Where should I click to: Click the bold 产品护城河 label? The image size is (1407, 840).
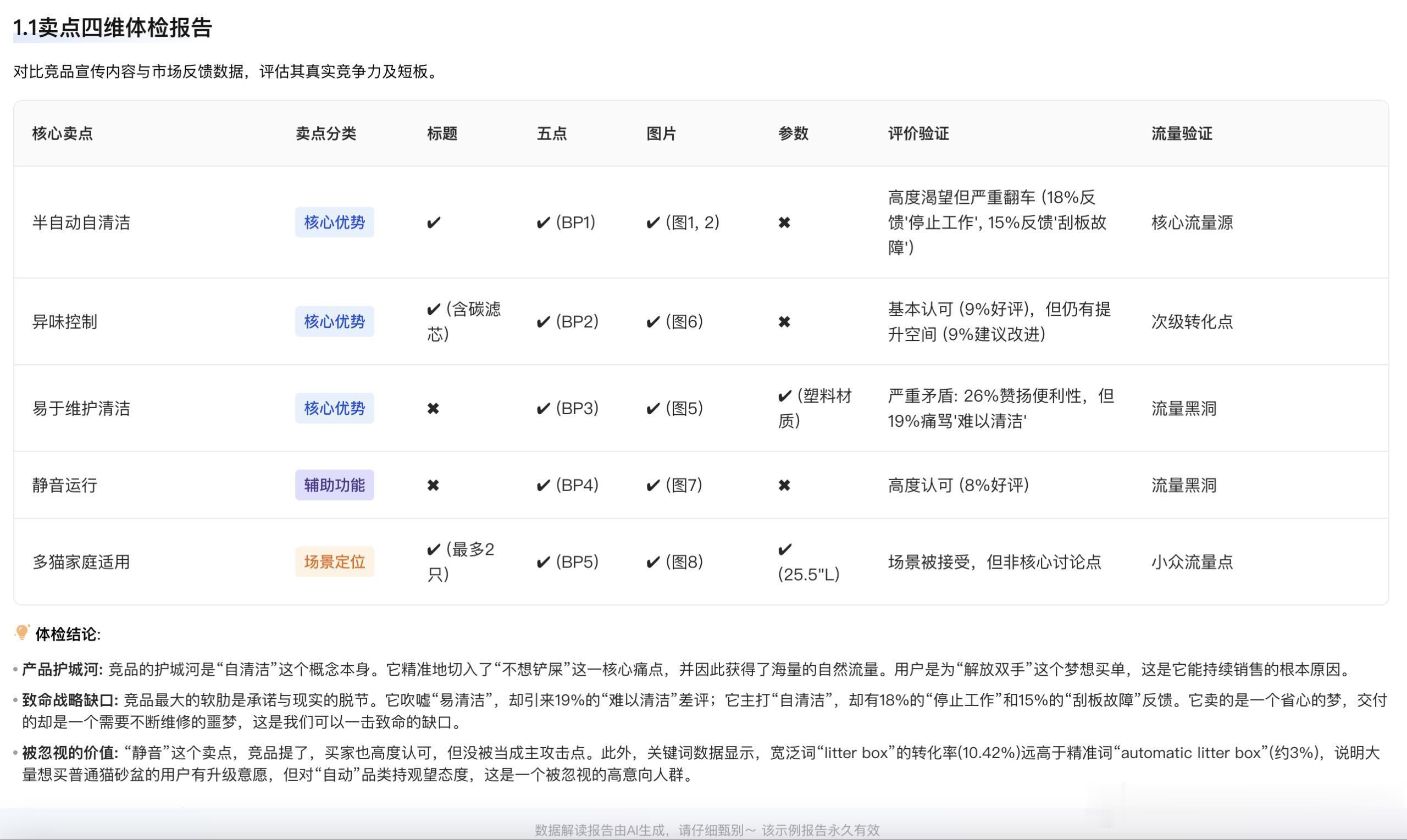click(62, 670)
